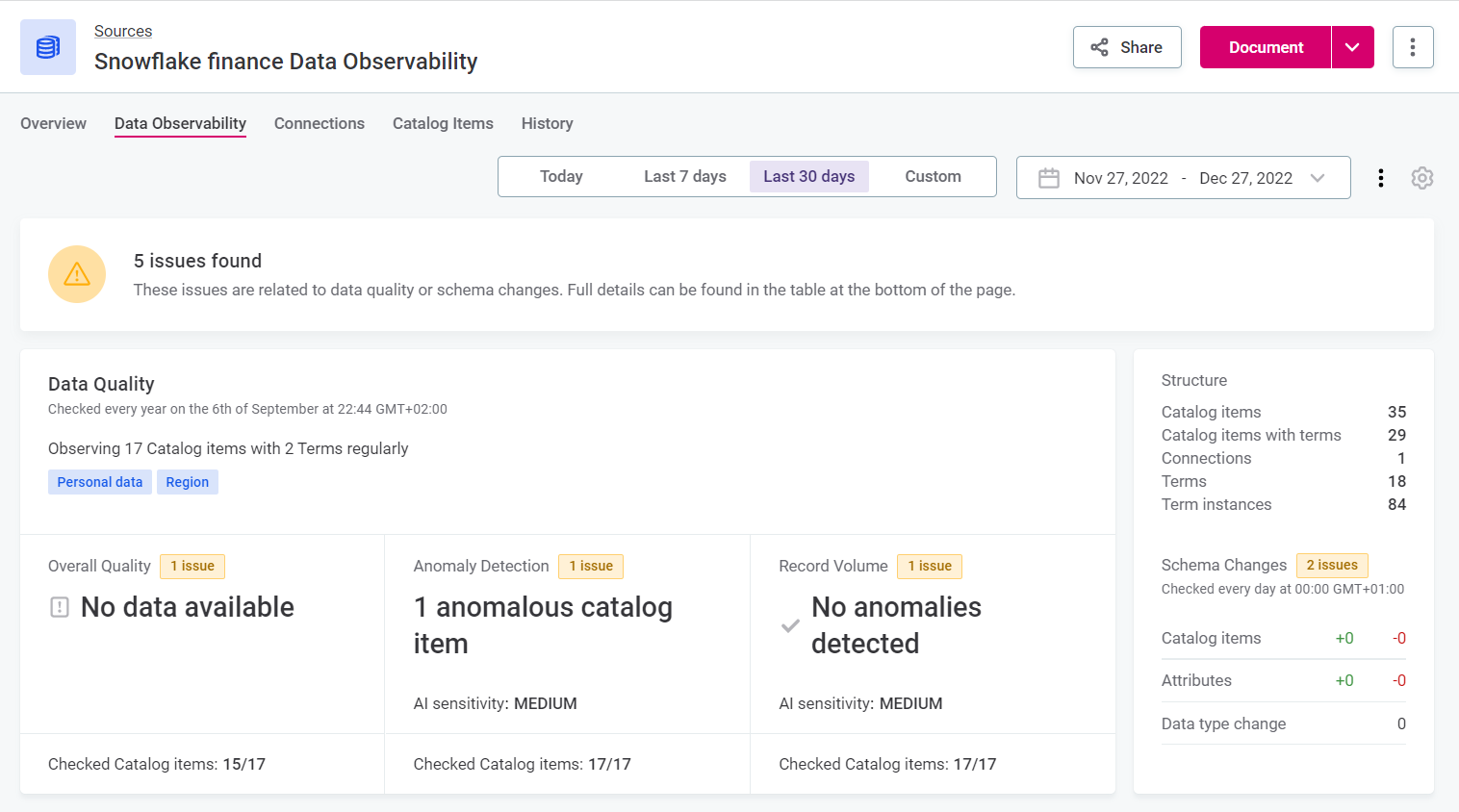
Task: Switch to the Connections tab
Action: [x=320, y=123]
